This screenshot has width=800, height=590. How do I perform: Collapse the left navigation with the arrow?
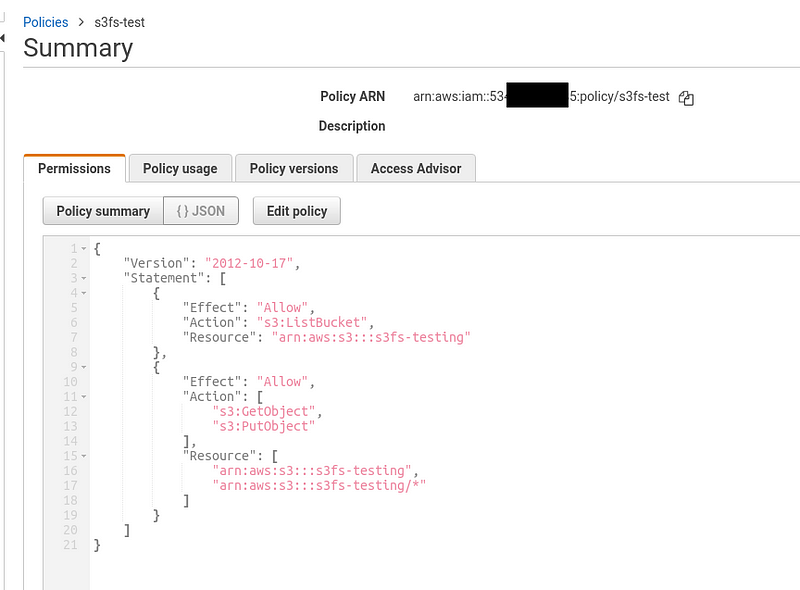(x=3, y=38)
